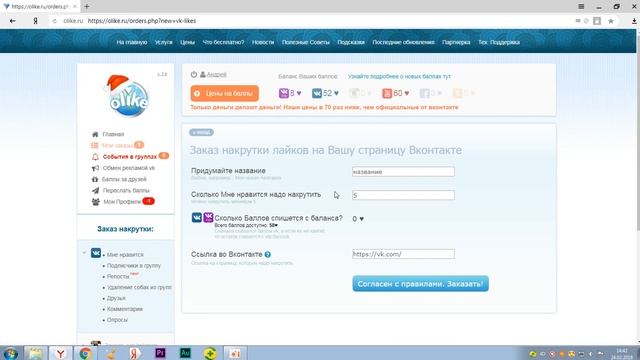Collapse the VK section arrow in Заказ накрутки
This screenshot has width=640, height=360.
pos(84,253)
